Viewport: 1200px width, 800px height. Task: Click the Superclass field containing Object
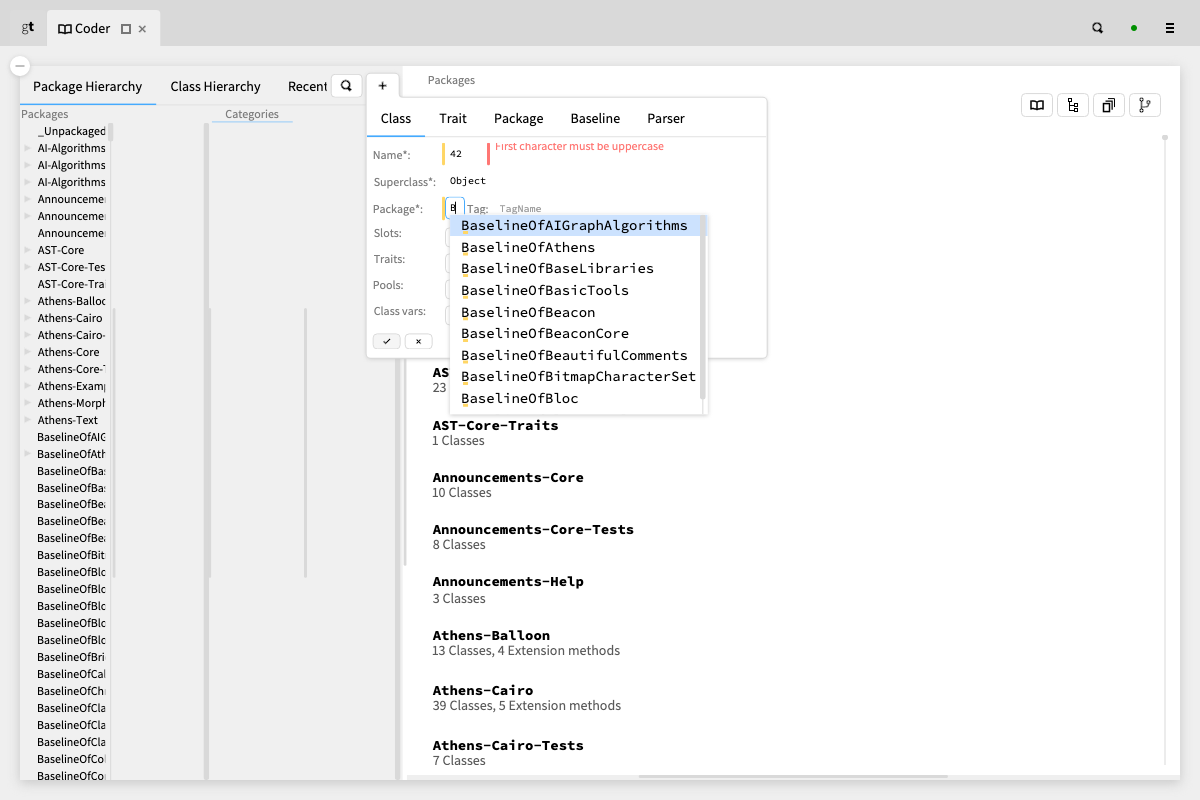tap(468, 181)
